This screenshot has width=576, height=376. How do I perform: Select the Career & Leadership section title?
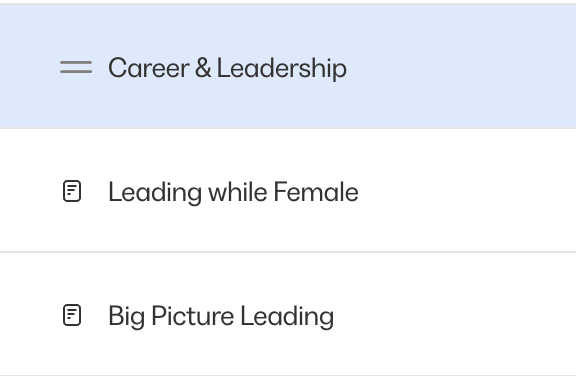point(227,68)
